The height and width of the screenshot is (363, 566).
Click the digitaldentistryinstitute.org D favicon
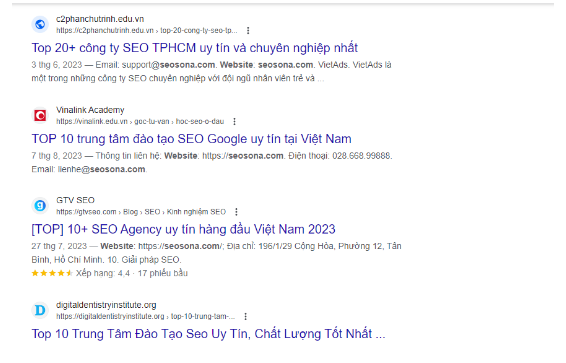40,310
